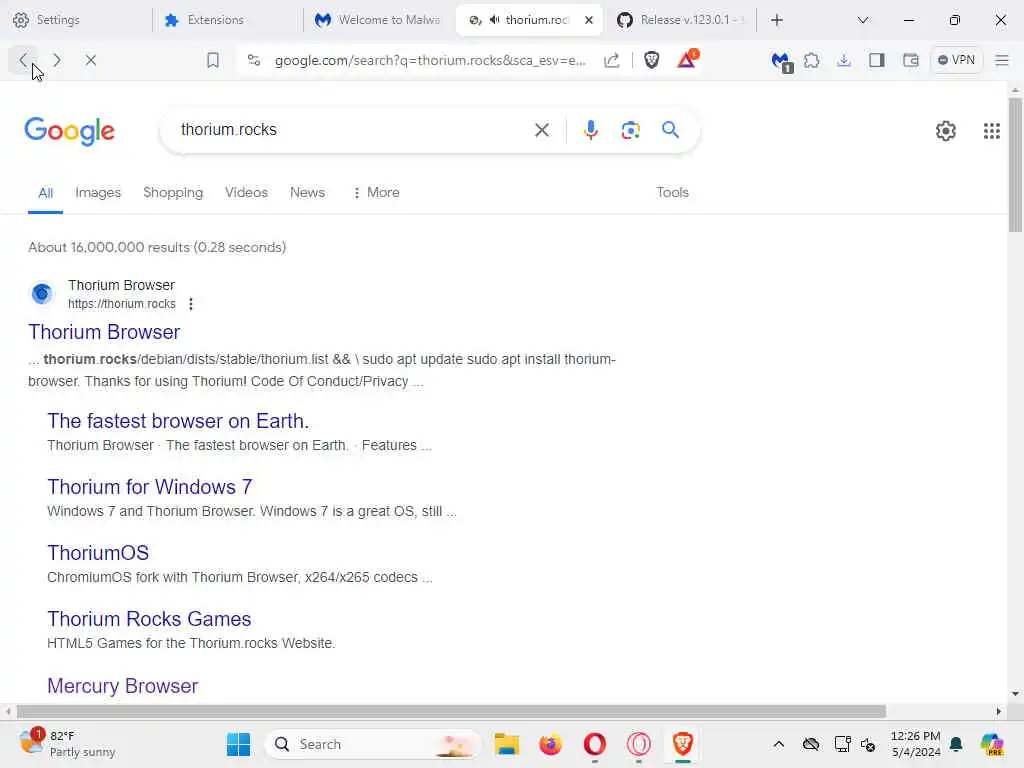The width and height of the screenshot is (1024, 768).
Task: Click the taskbar Search box
Action: click(x=372, y=744)
